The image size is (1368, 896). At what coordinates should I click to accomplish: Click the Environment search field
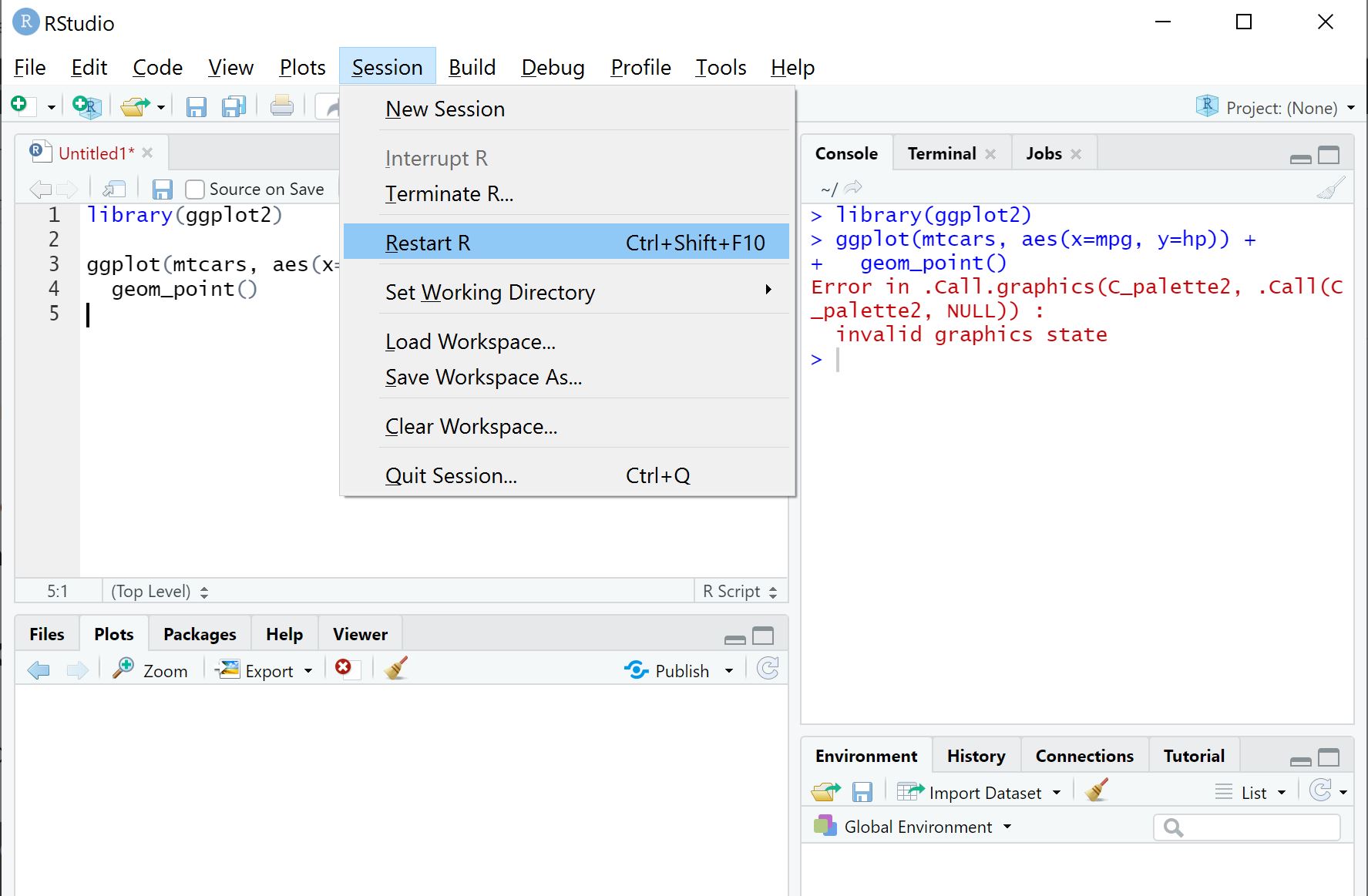click(1246, 827)
